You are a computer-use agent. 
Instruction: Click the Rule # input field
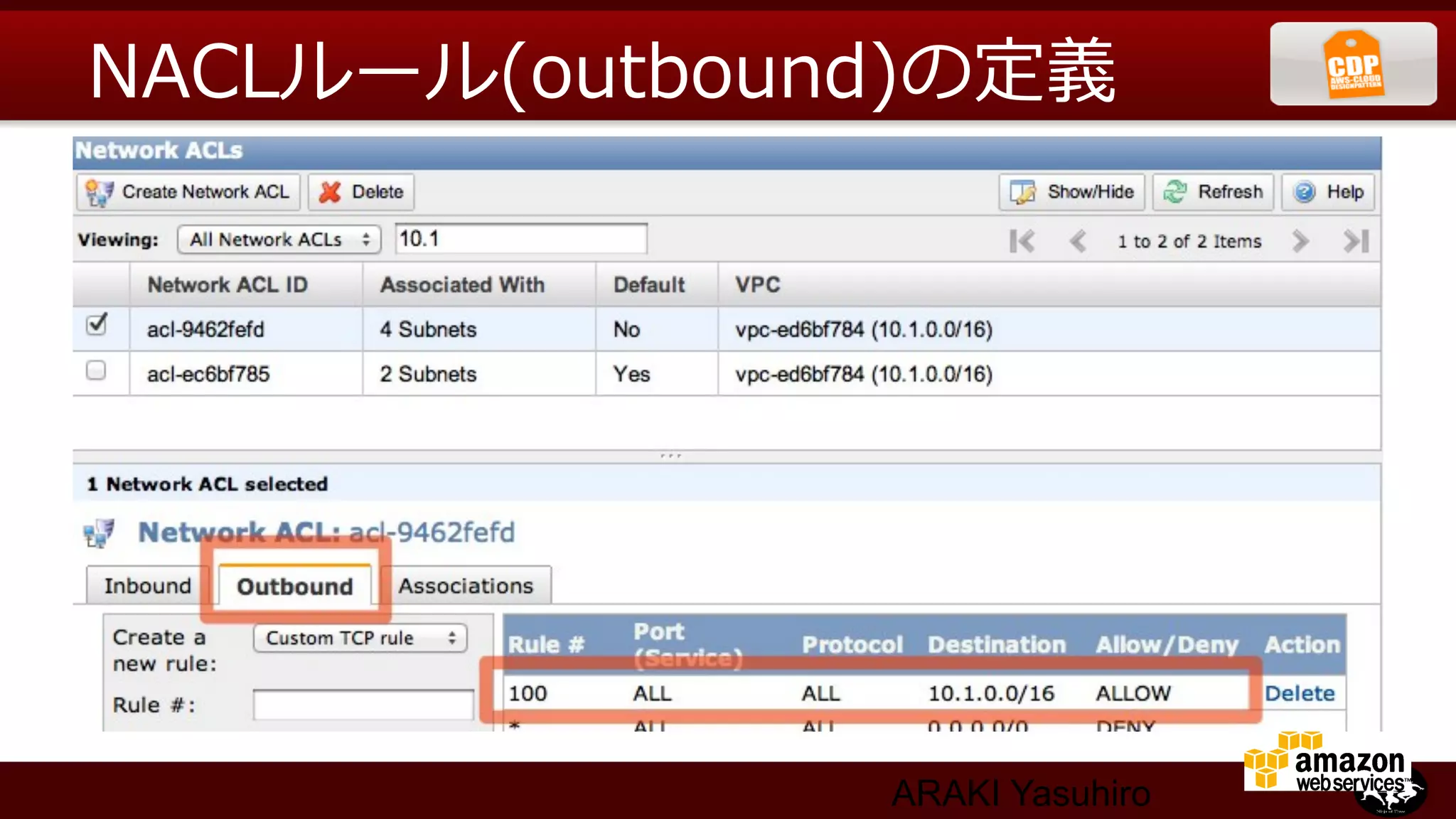(363, 705)
